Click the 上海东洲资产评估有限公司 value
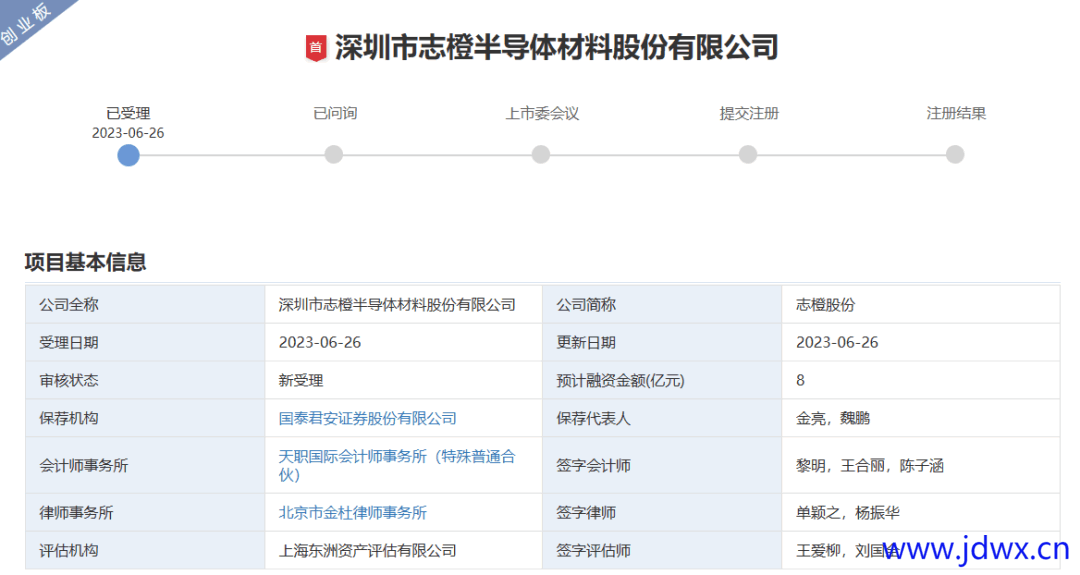Image resolution: width=1080 pixels, height=575 pixels. coord(367,550)
